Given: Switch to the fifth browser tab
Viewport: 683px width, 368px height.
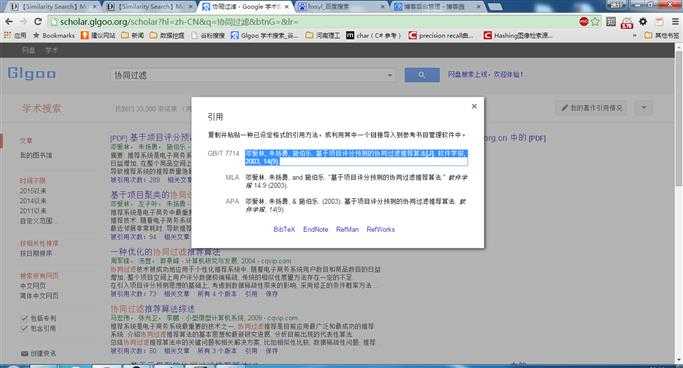Looking at the screenshot, I should click(x=439, y=7).
